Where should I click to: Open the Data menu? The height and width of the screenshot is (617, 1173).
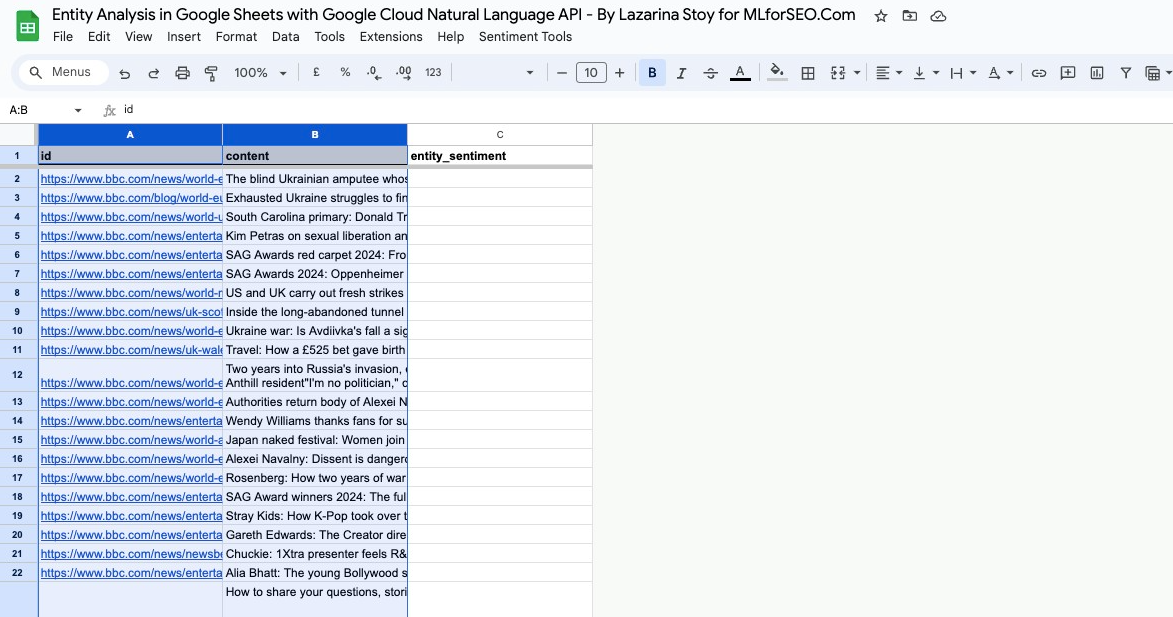click(x=286, y=37)
